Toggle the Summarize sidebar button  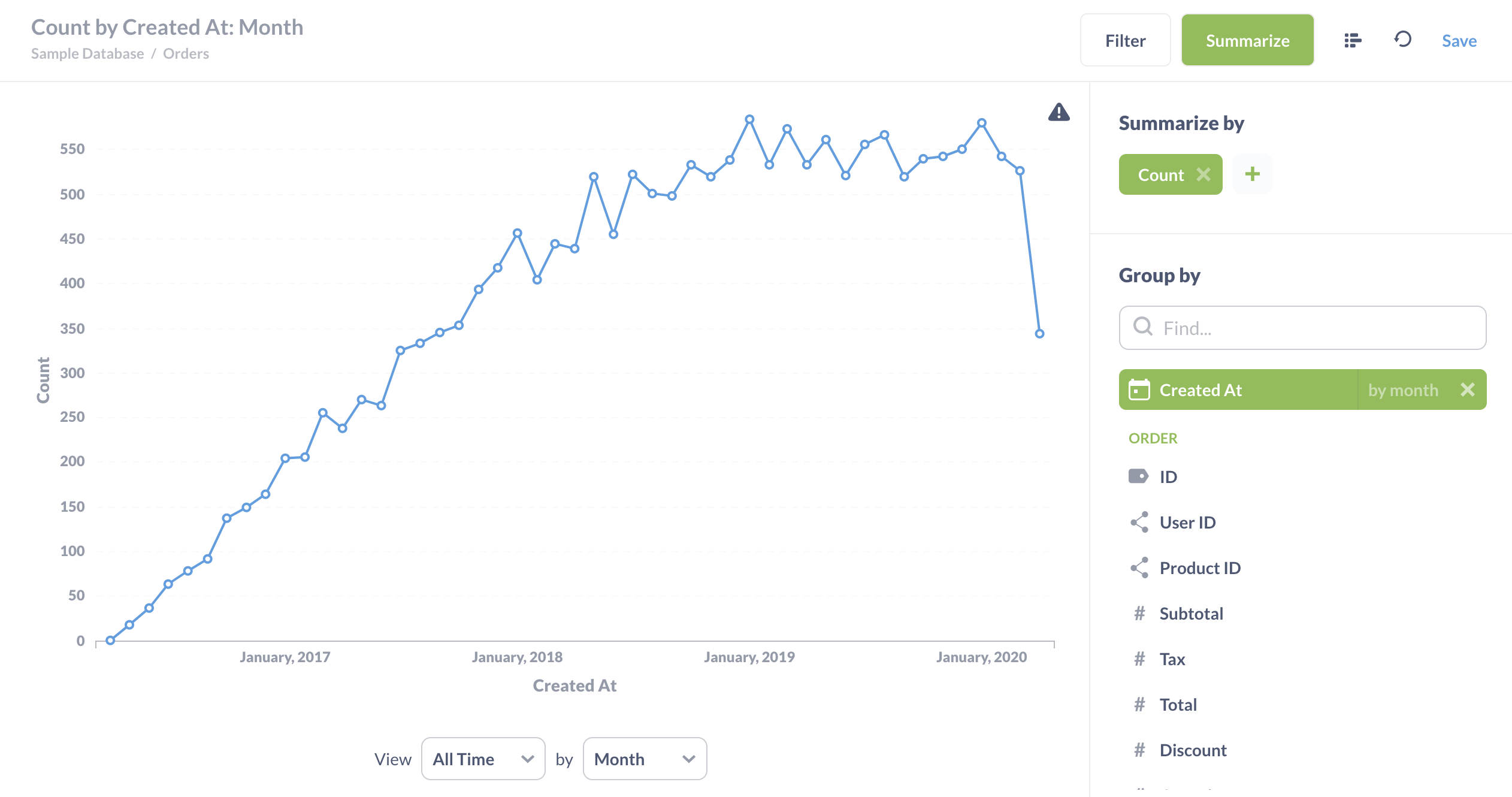click(1247, 40)
